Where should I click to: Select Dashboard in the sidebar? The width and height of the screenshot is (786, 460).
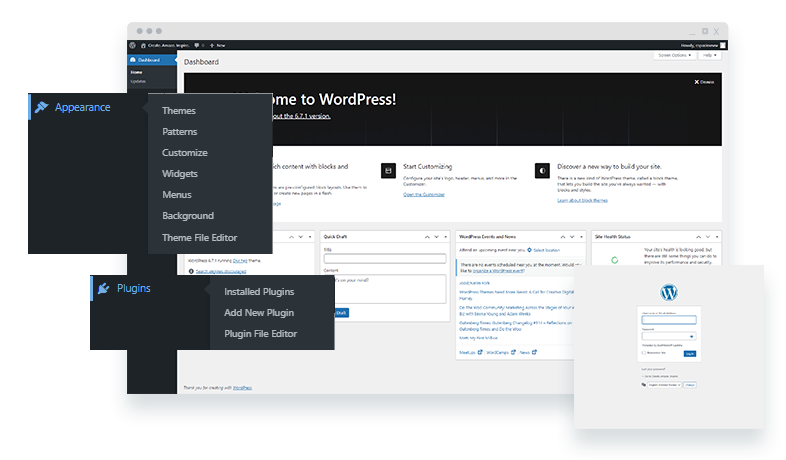[x=151, y=60]
